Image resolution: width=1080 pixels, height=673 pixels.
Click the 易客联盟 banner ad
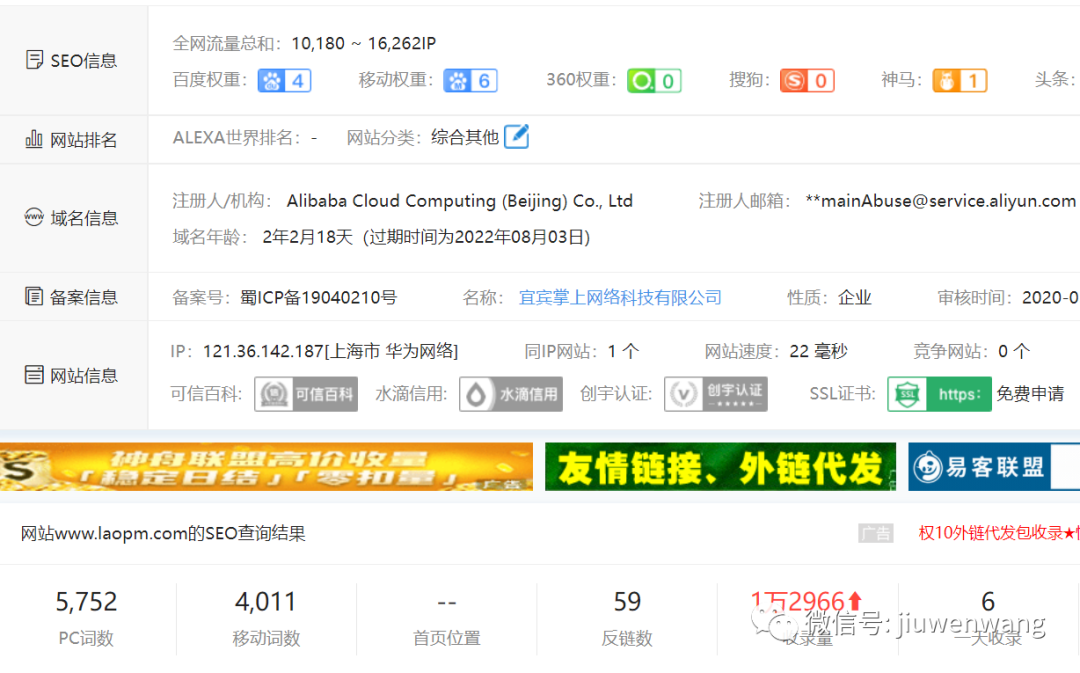[994, 466]
